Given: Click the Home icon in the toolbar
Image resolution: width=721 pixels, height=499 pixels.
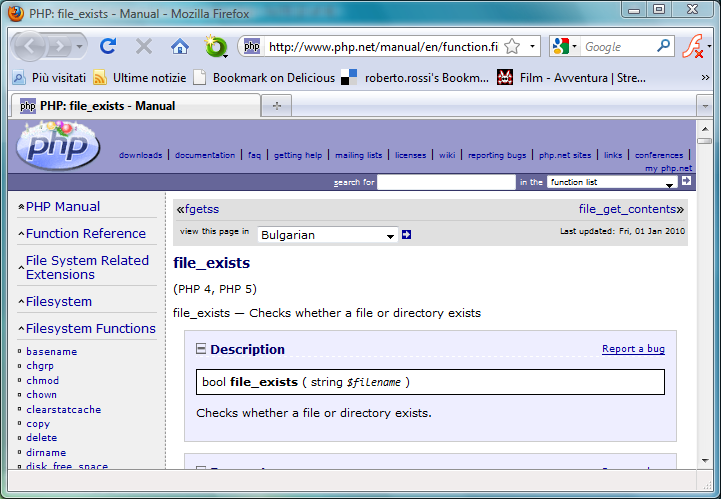Looking at the screenshot, I should tap(179, 46).
